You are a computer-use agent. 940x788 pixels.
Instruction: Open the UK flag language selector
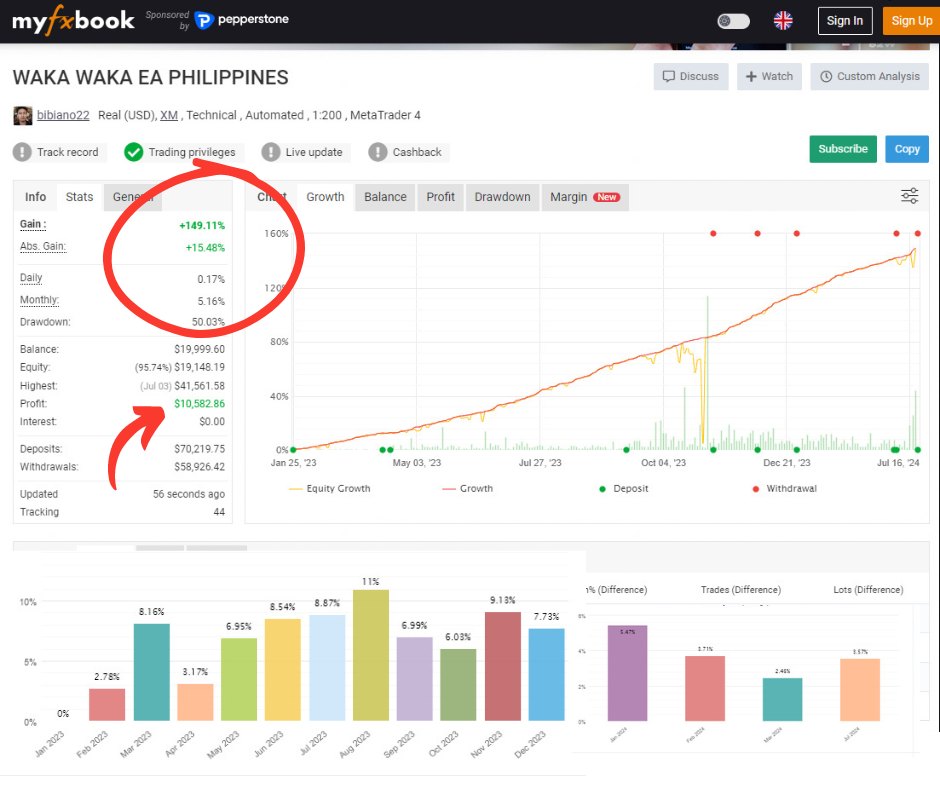(783, 21)
